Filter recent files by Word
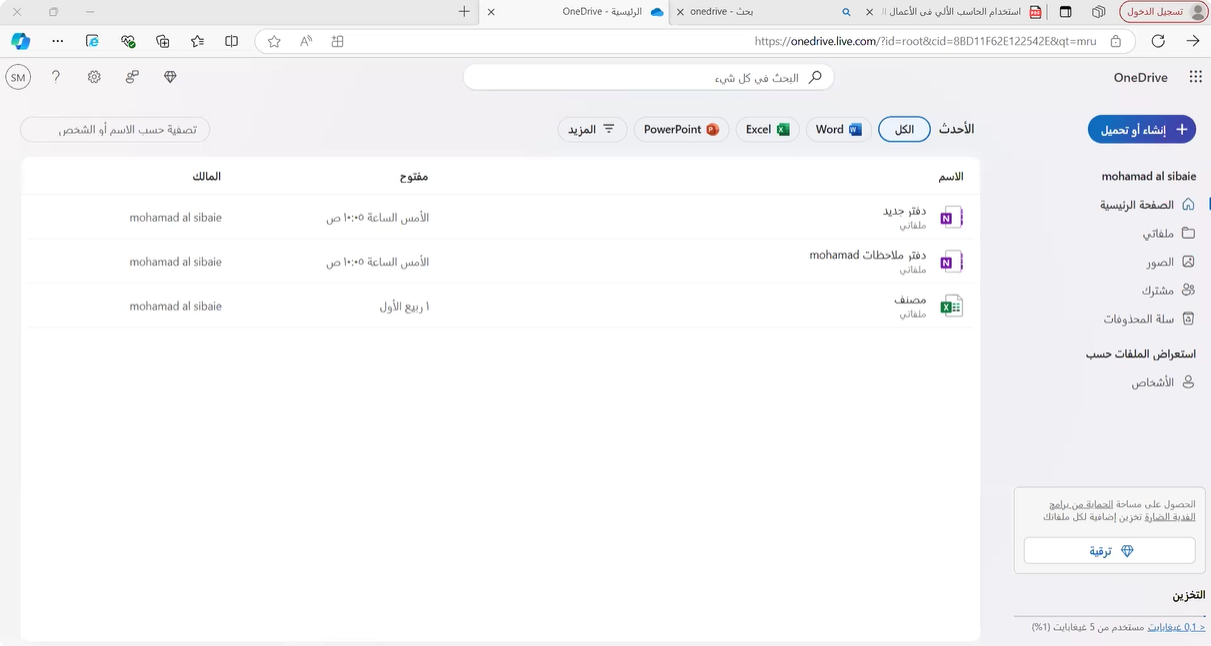 point(838,130)
